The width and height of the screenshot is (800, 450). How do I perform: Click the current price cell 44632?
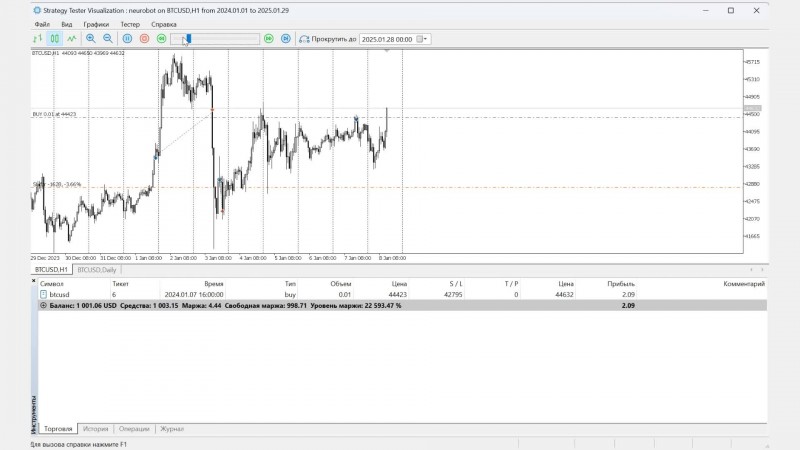(564, 294)
